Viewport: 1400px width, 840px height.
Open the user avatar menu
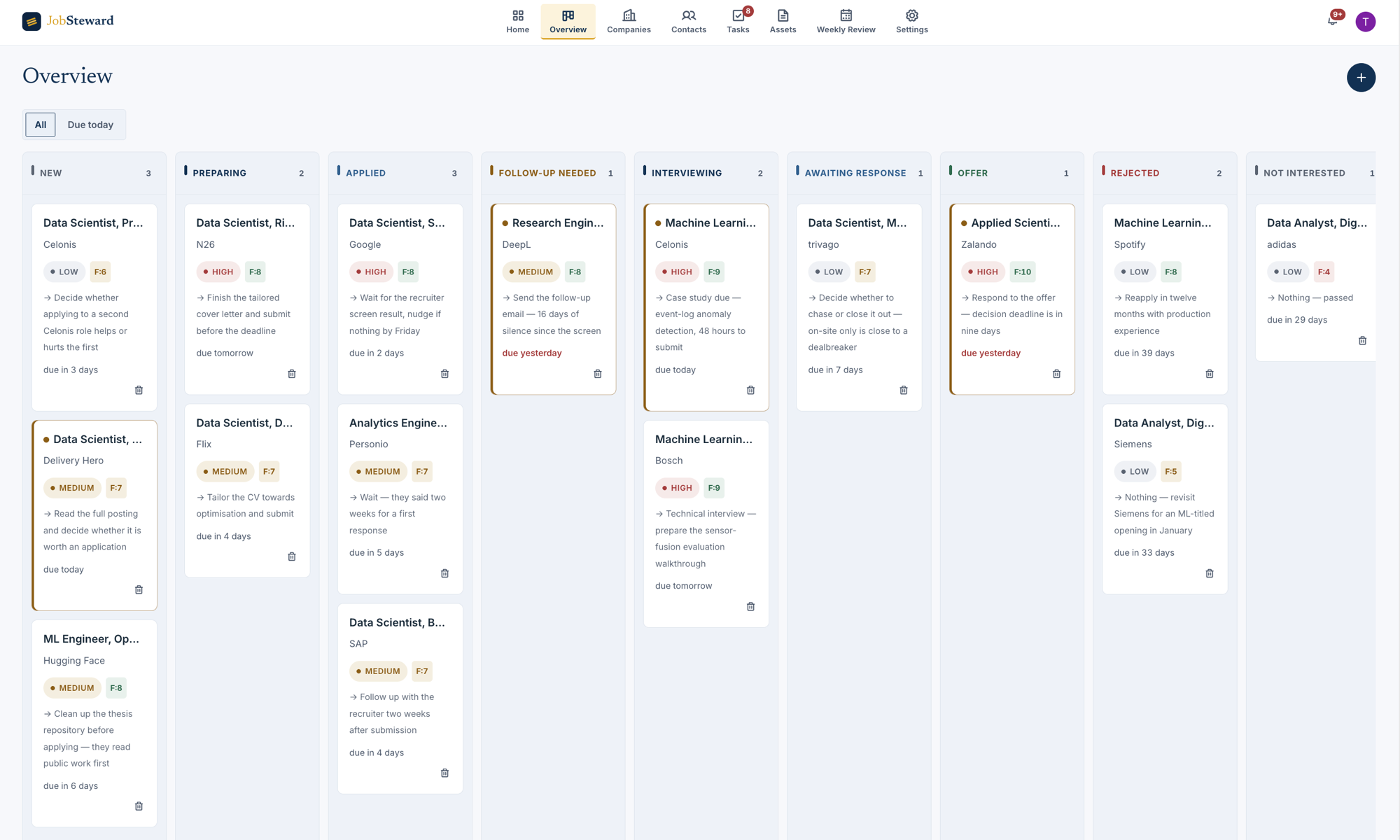(1365, 22)
